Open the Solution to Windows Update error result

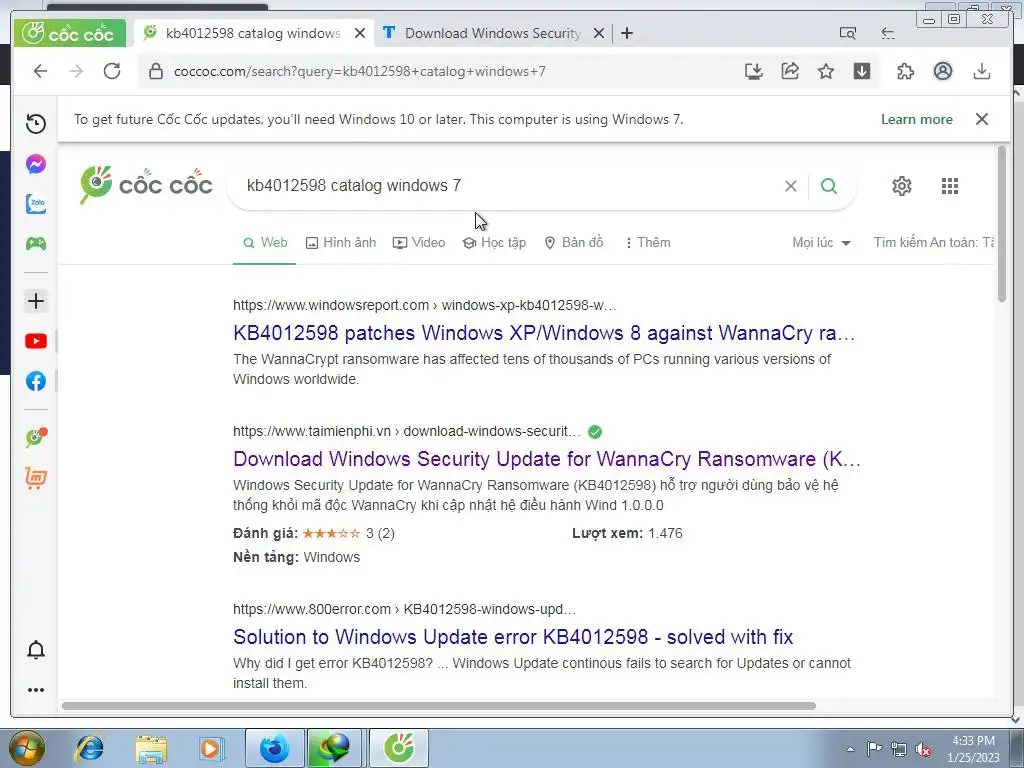(513, 637)
